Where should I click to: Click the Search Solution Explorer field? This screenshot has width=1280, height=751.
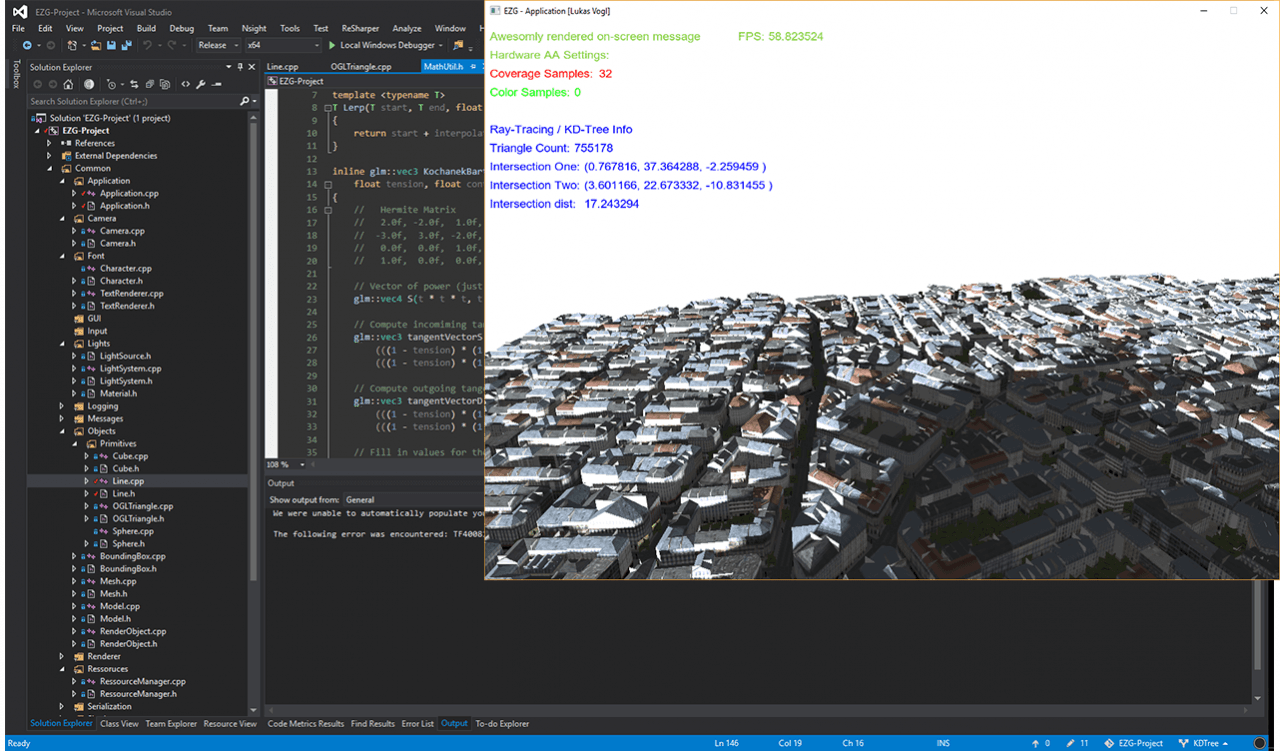(132, 101)
